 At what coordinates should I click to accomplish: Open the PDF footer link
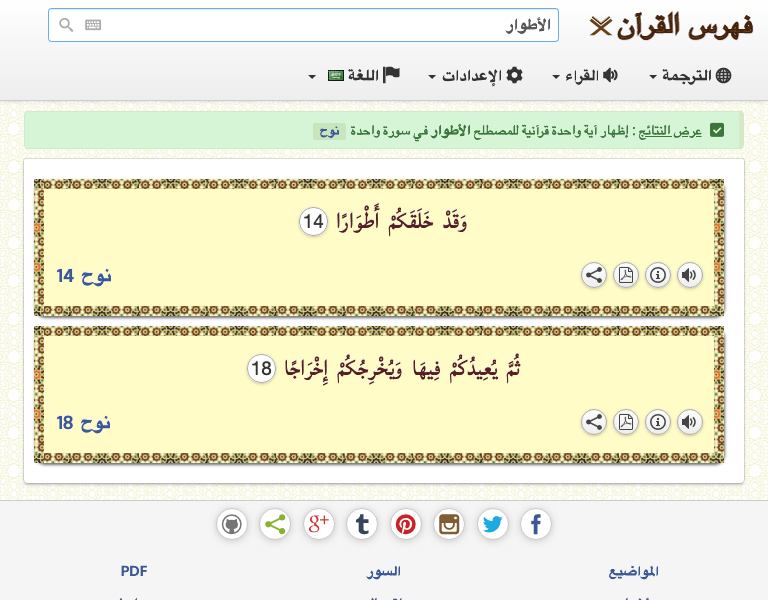134,571
